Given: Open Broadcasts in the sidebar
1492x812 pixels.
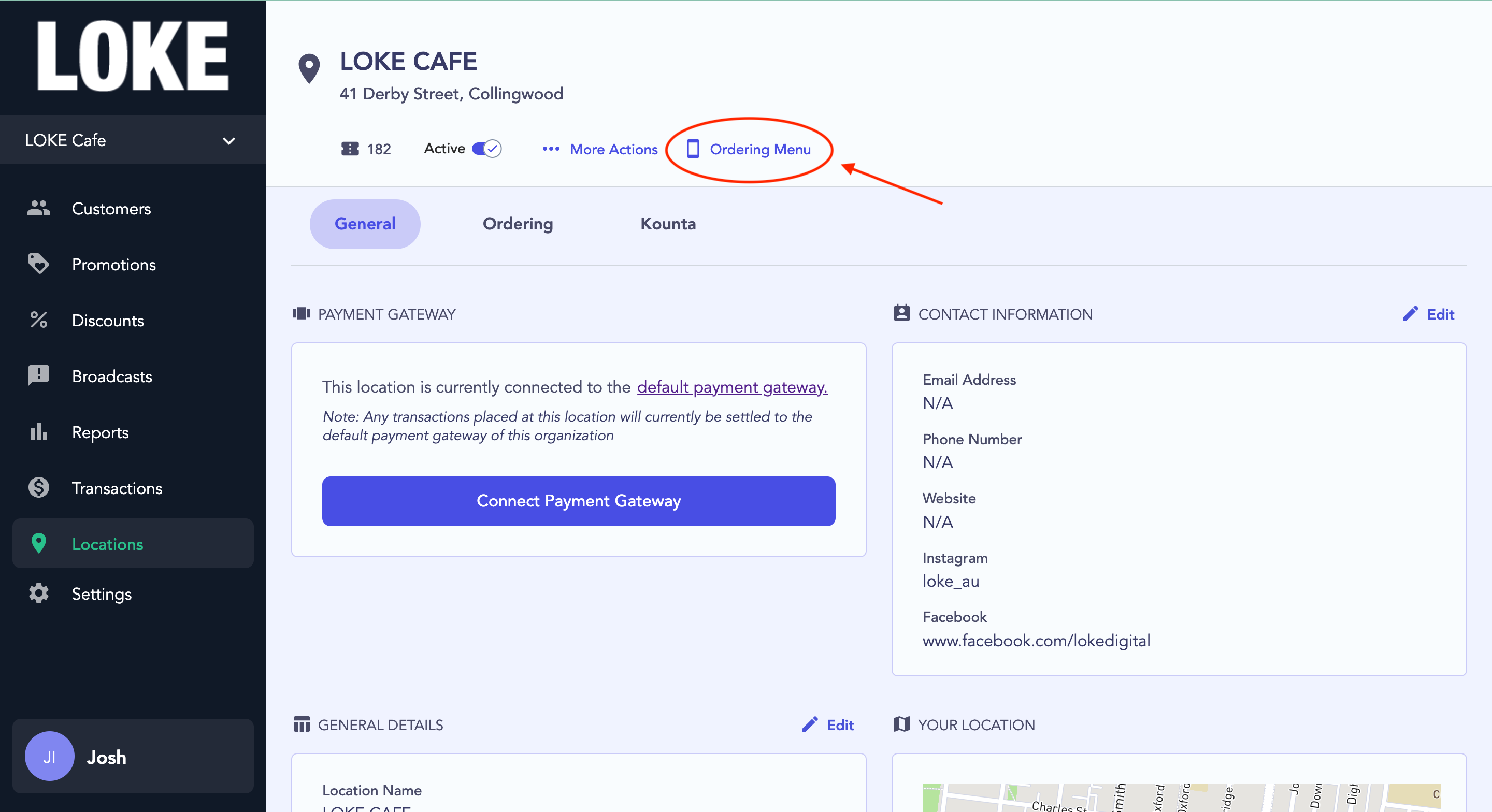Looking at the screenshot, I should (133, 376).
